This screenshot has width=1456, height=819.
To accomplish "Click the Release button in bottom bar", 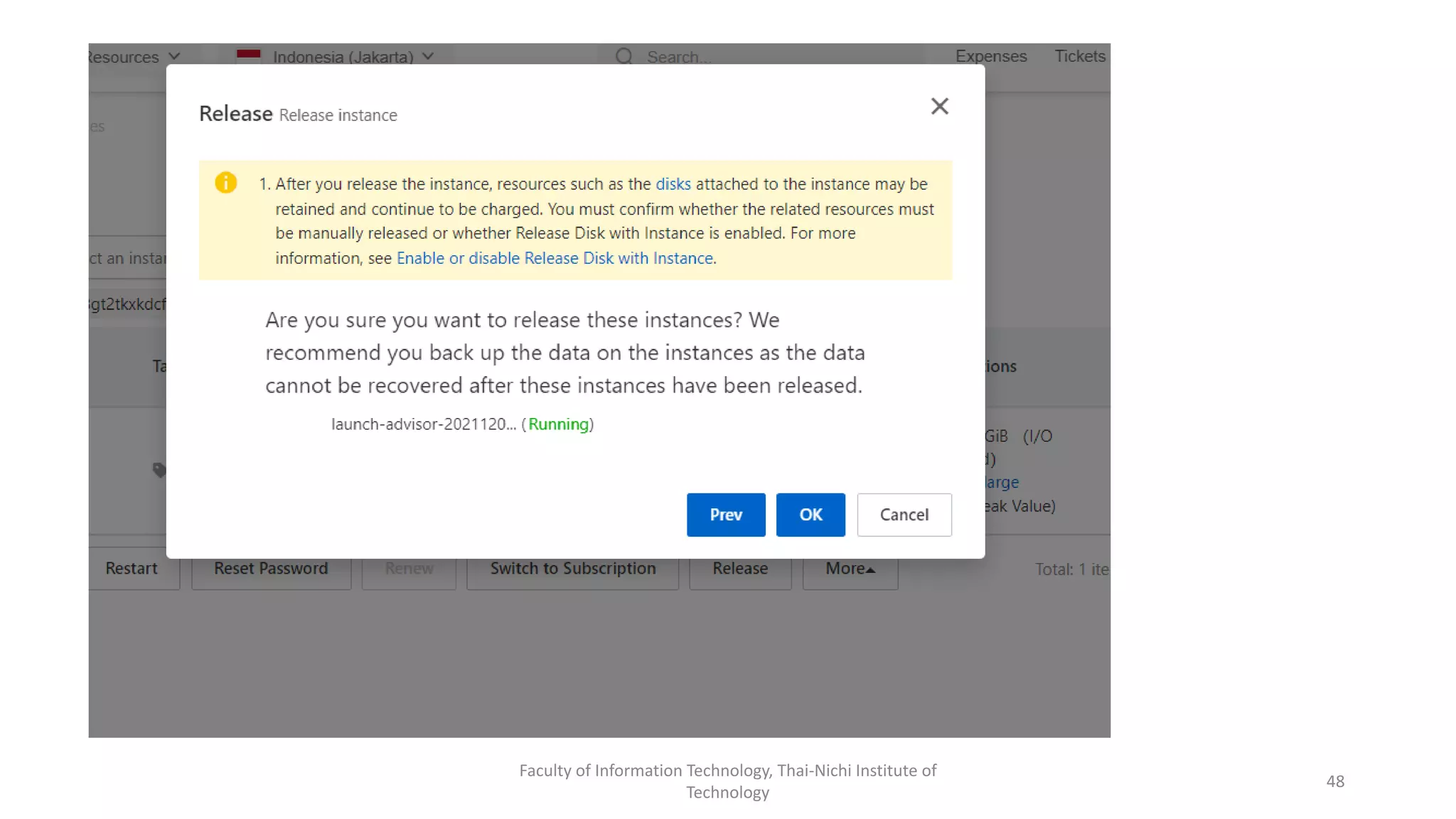I will click(740, 569).
